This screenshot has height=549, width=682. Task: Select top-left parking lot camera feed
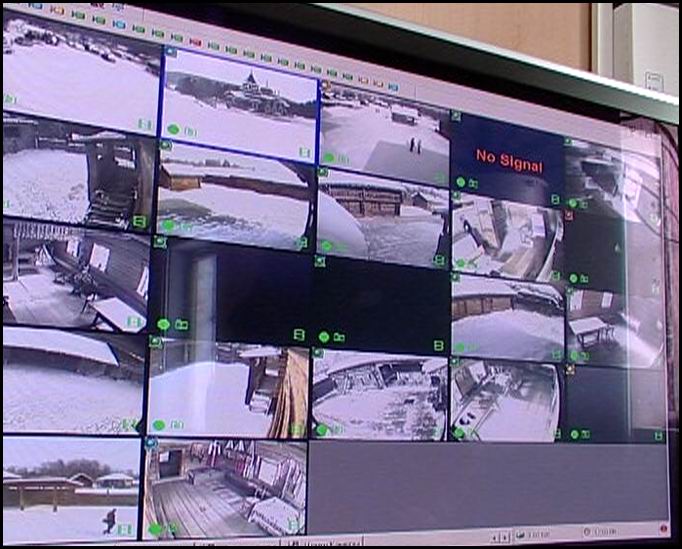point(81,72)
